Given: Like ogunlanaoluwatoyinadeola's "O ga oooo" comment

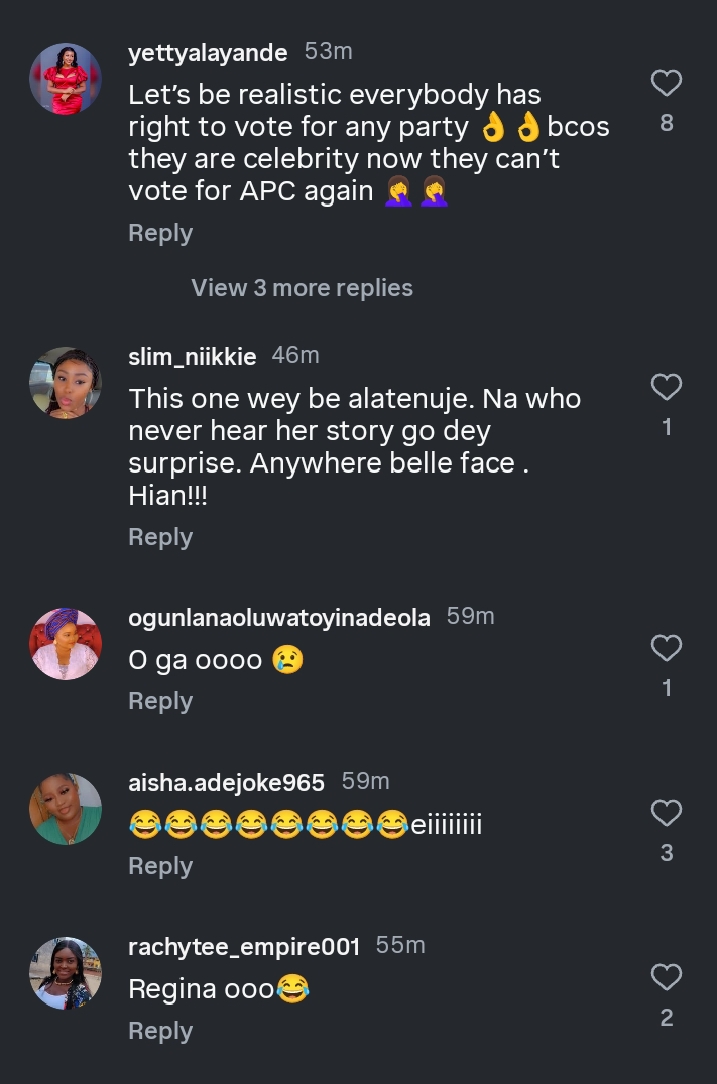Looking at the screenshot, I should click(x=666, y=649).
